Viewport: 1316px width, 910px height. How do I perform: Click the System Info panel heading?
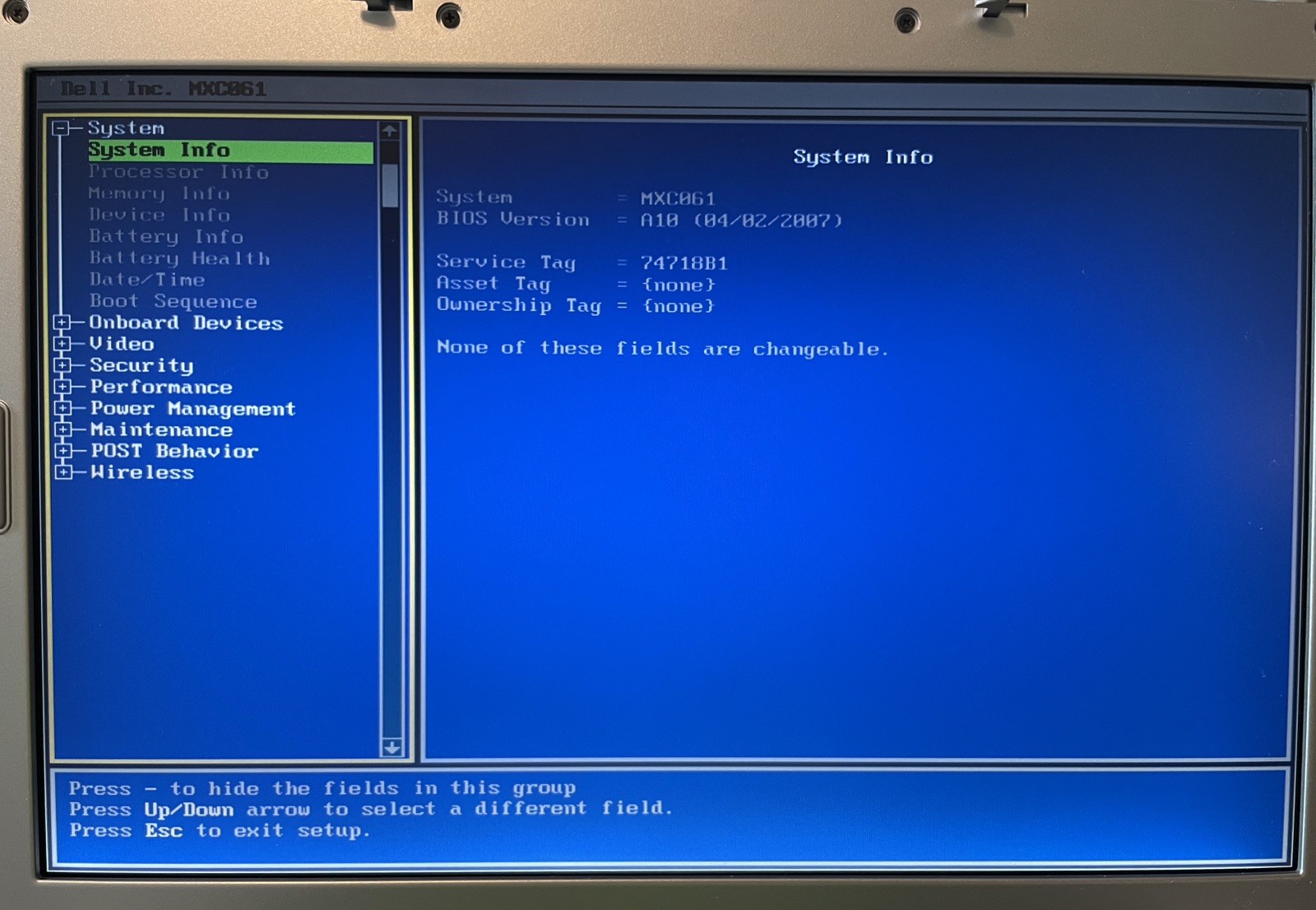coord(863,157)
